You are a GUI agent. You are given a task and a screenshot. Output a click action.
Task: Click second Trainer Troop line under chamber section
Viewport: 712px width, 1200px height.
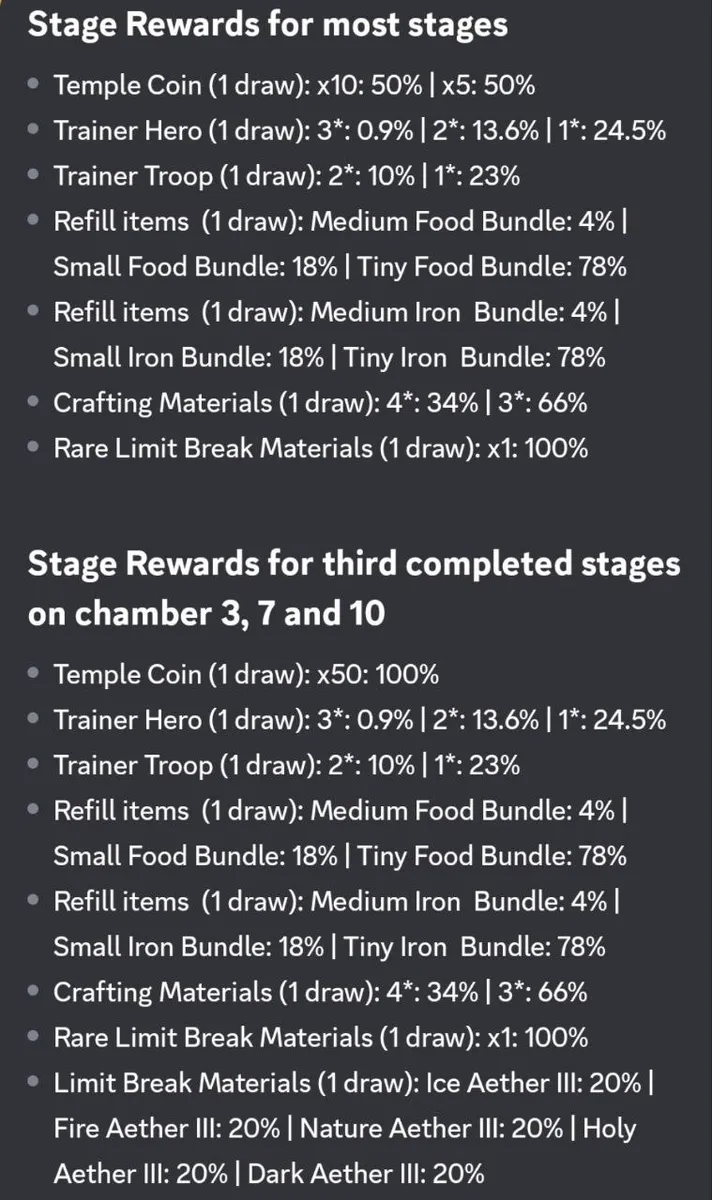[x=287, y=765]
